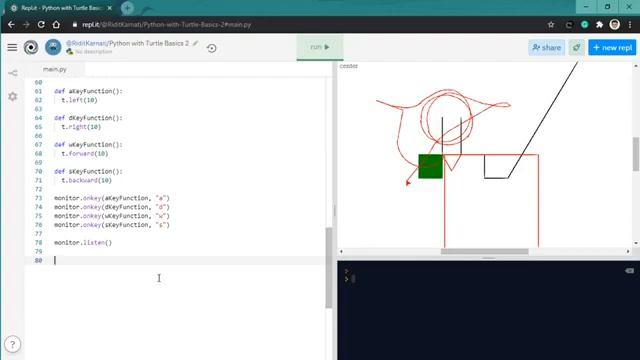The image size is (640, 360).
Task: Bookmark this page with star icon
Action: pyautogui.click(x=551, y=25)
